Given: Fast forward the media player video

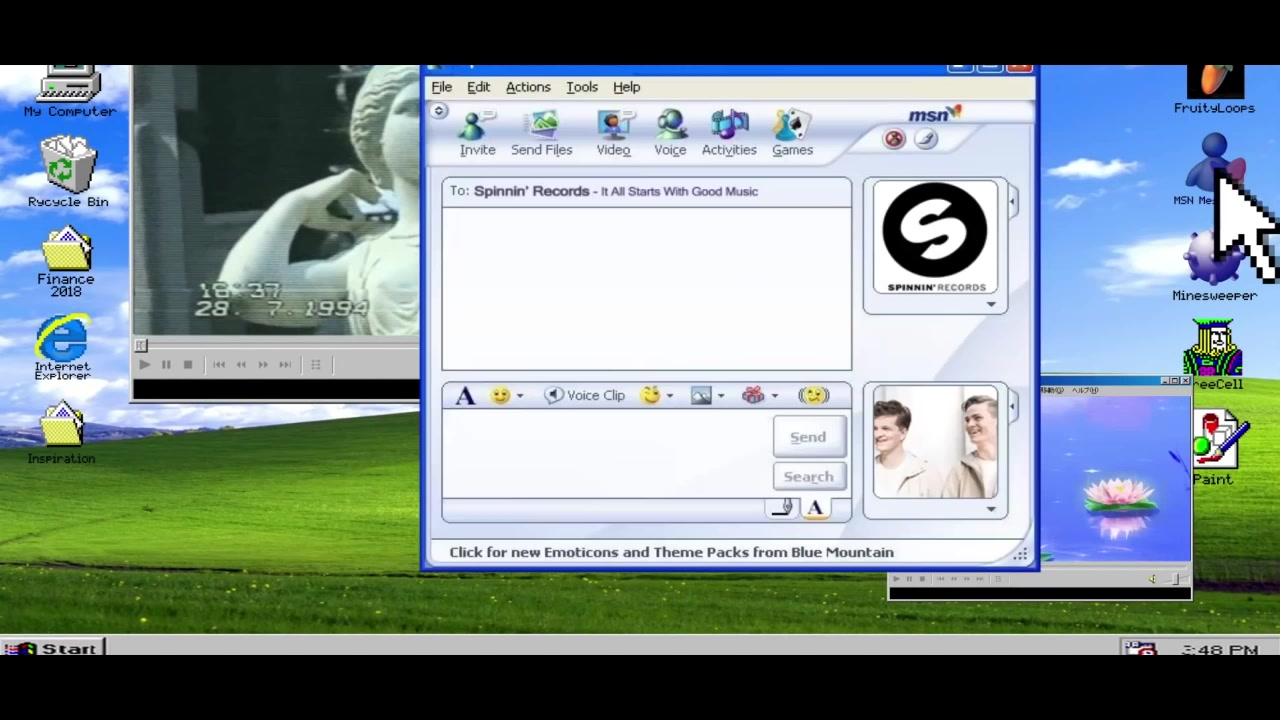Looking at the screenshot, I should 263,365.
